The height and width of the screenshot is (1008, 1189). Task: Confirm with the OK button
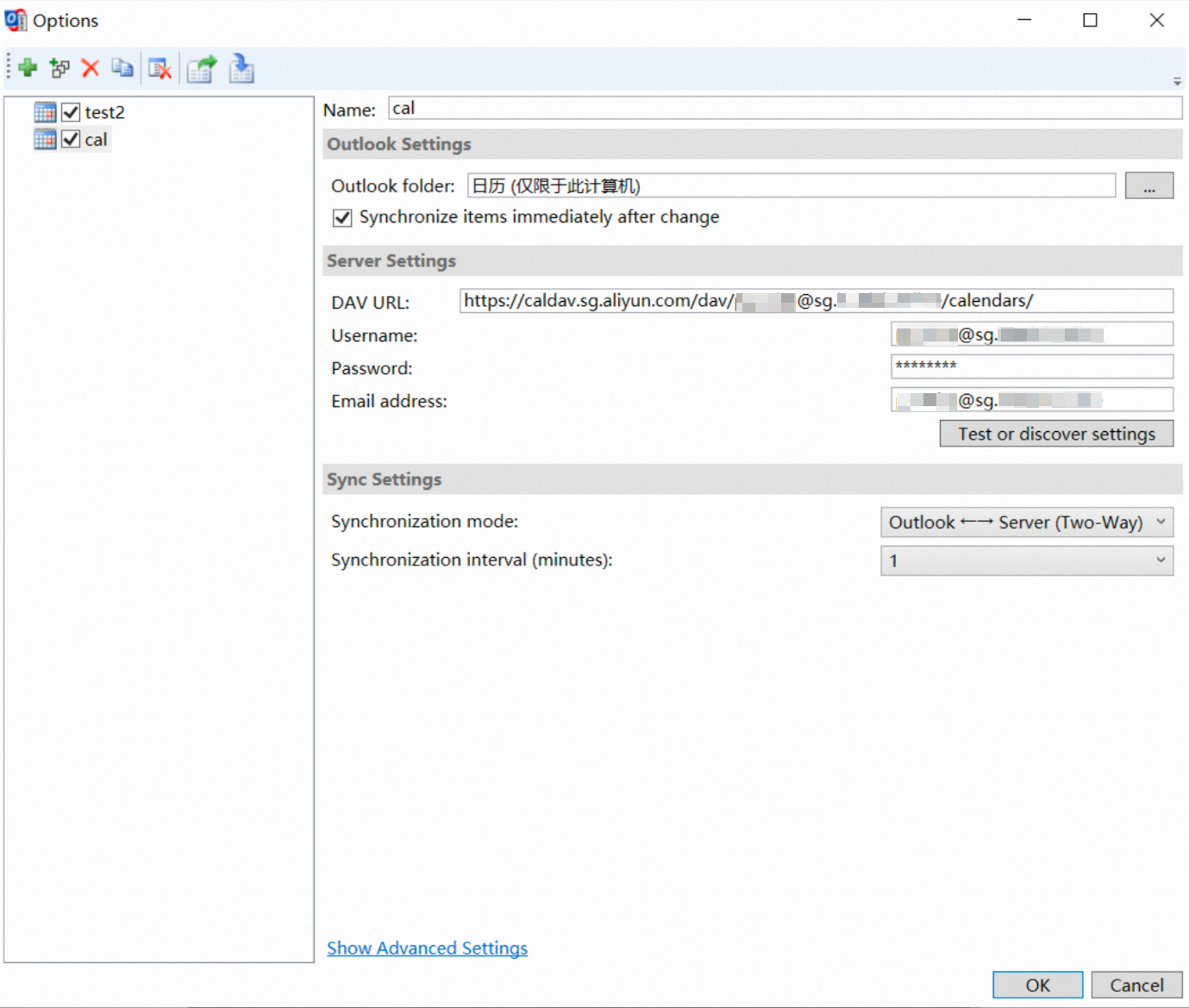[1037, 985]
